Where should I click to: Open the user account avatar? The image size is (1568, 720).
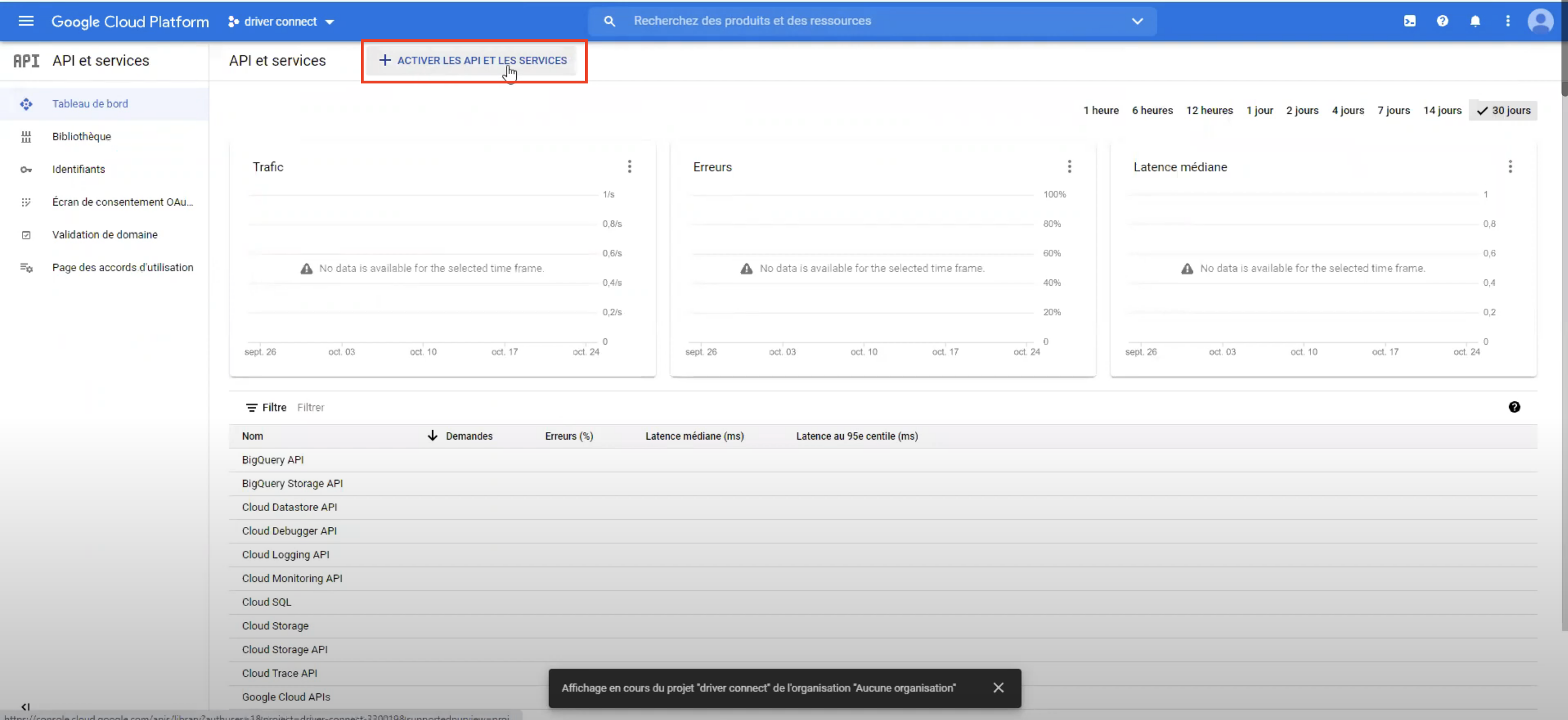(x=1540, y=21)
